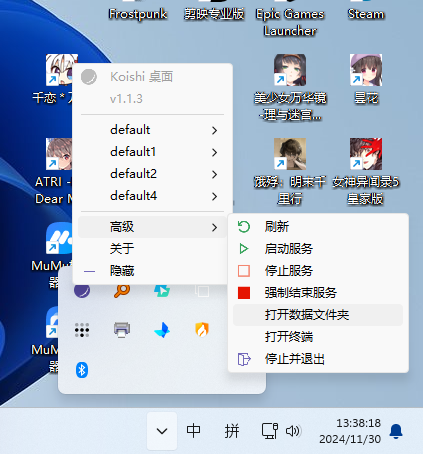This screenshot has width=423, height=454.
Task: Collapse hidden tray icons chevron
Action: (x=162, y=431)
